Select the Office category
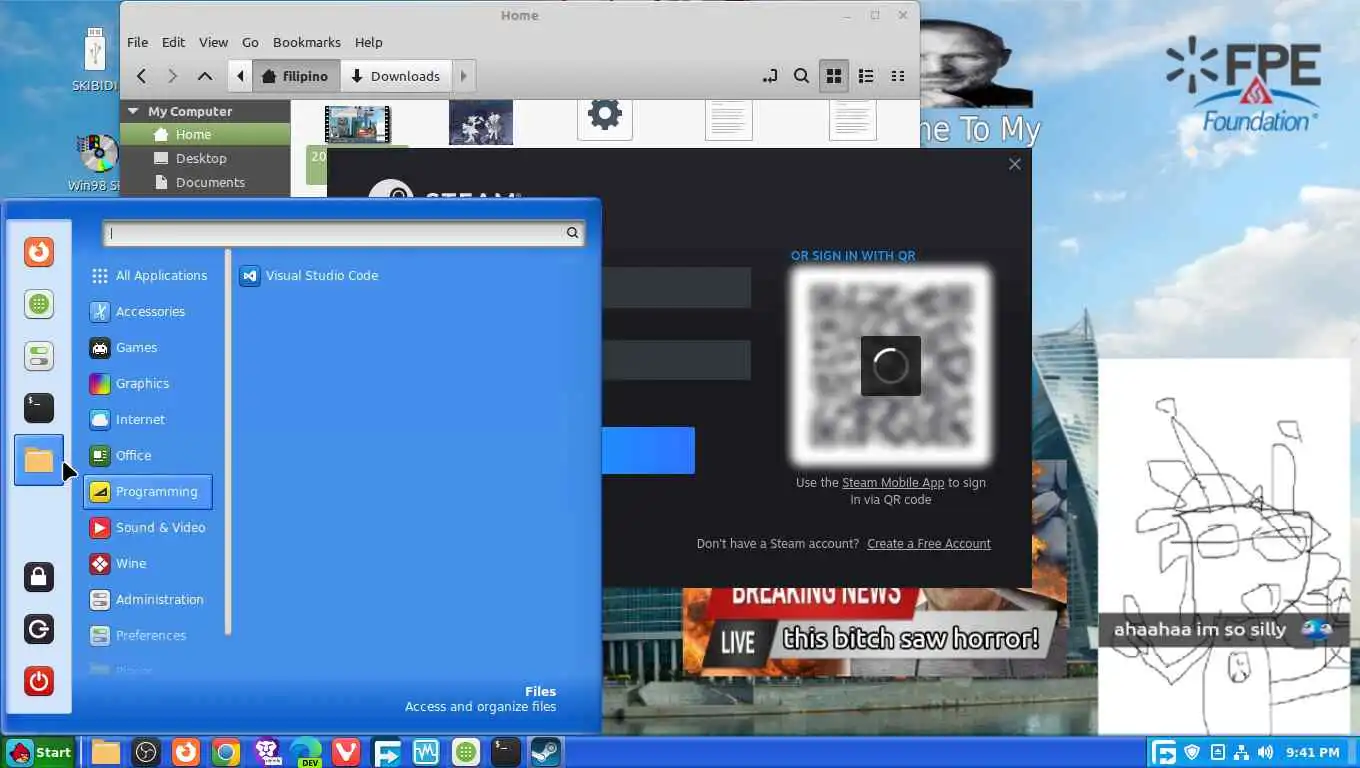1360x768 pixels. (148, 456)
